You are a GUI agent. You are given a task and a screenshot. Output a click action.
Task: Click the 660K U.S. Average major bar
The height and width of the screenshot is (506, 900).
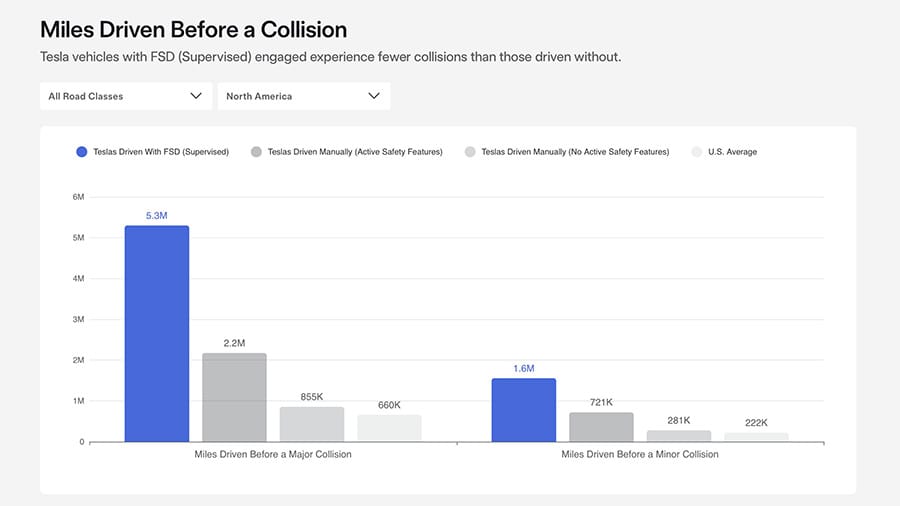[x=389, y=428]
